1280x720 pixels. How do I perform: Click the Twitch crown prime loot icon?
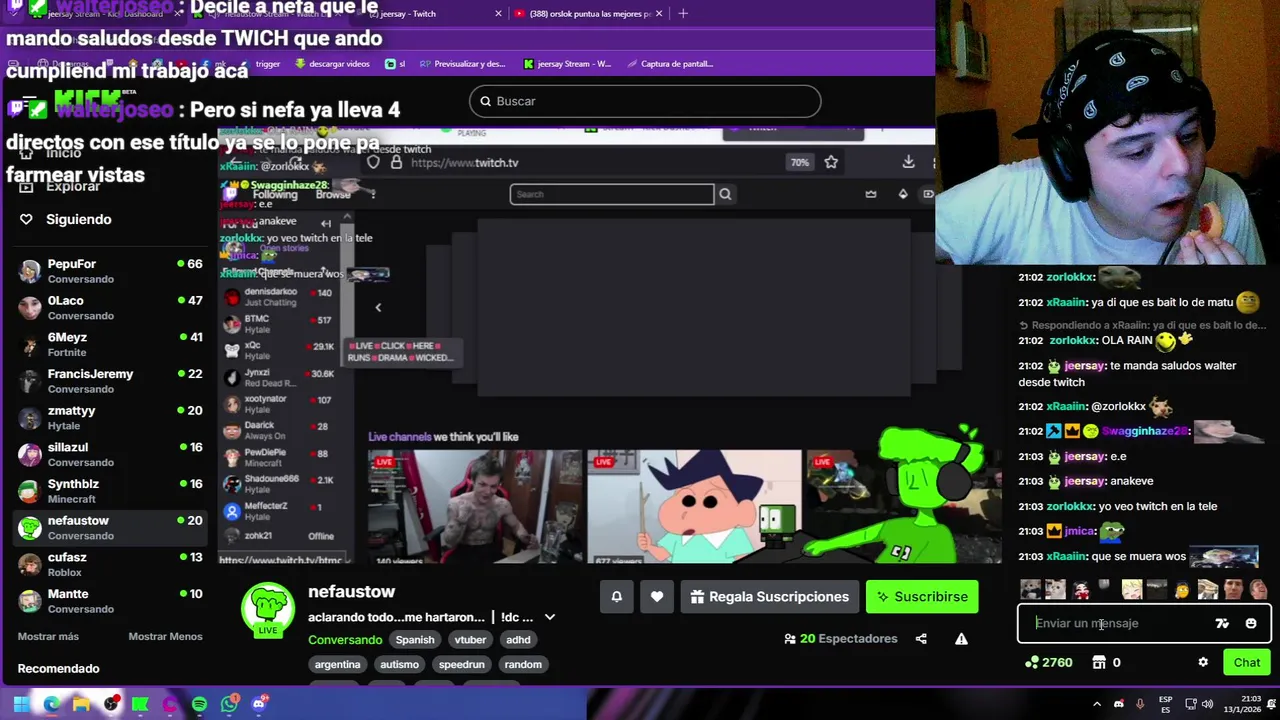tap(870, 194)
